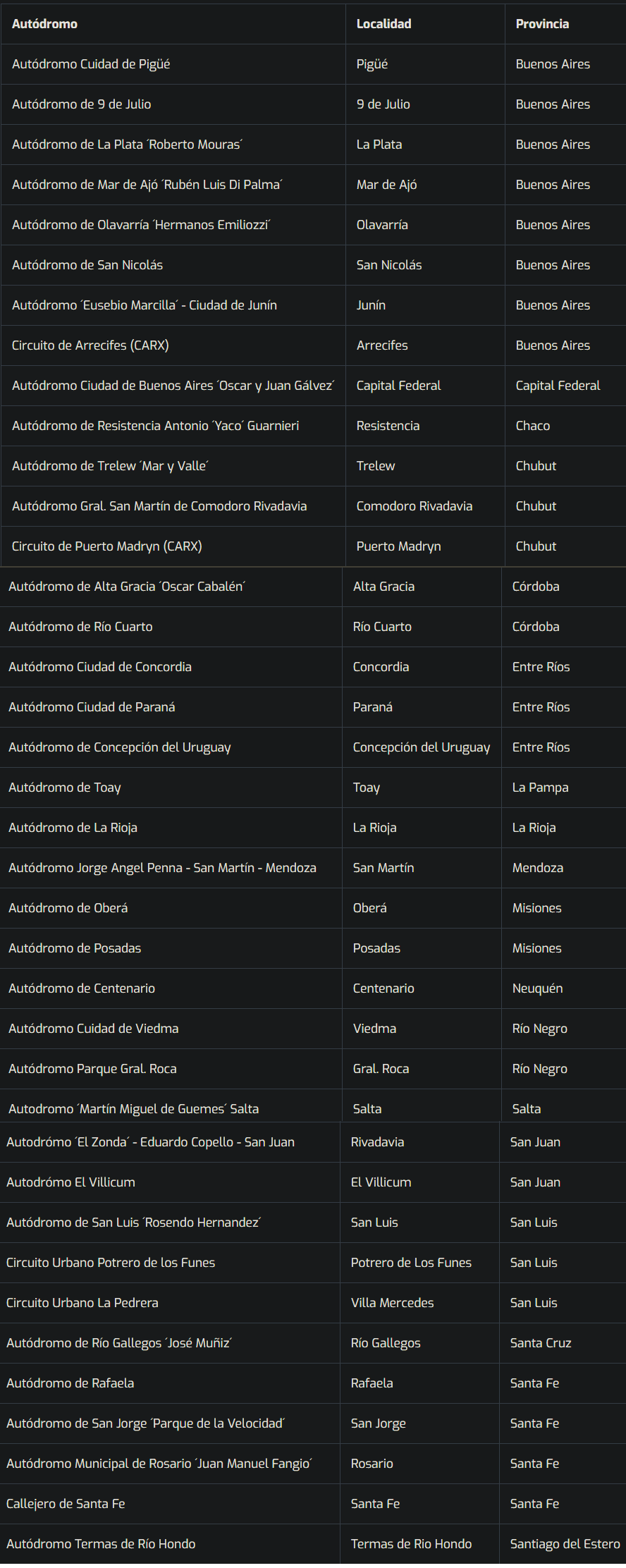Click the Villa Mercedes locality cell
Viewport: 626px width, 1568px height.
point(392,1303)
